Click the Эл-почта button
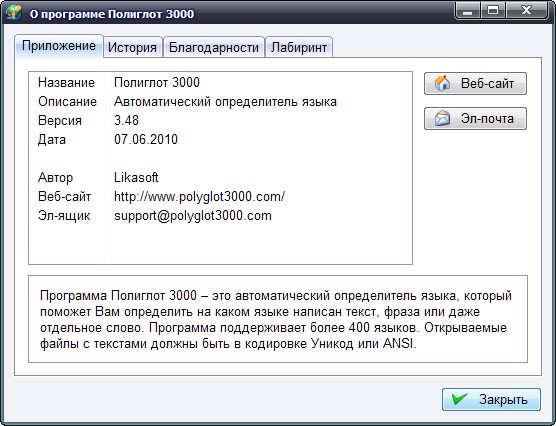Screen dimensions: 556x426 pos(475,118)
